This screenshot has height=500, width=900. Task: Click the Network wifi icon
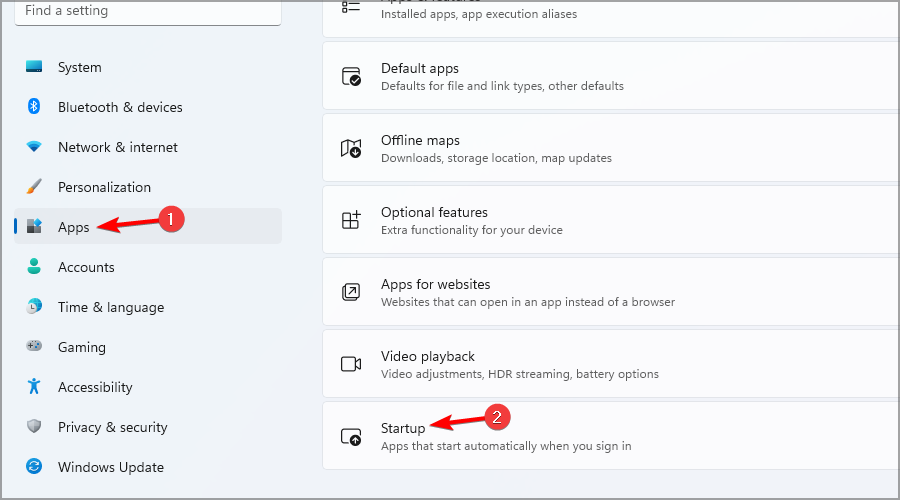pyautogui.click(x=34, y=147)
